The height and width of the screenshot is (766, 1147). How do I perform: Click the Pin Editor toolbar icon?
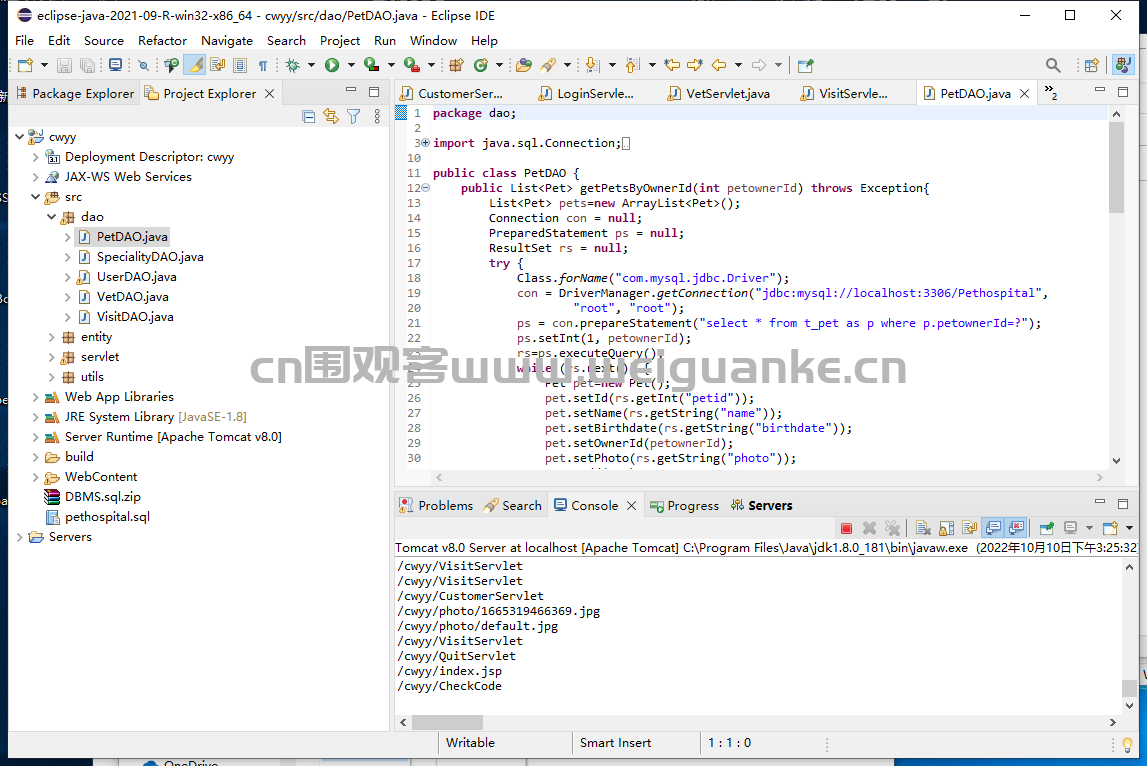point(805,65)
